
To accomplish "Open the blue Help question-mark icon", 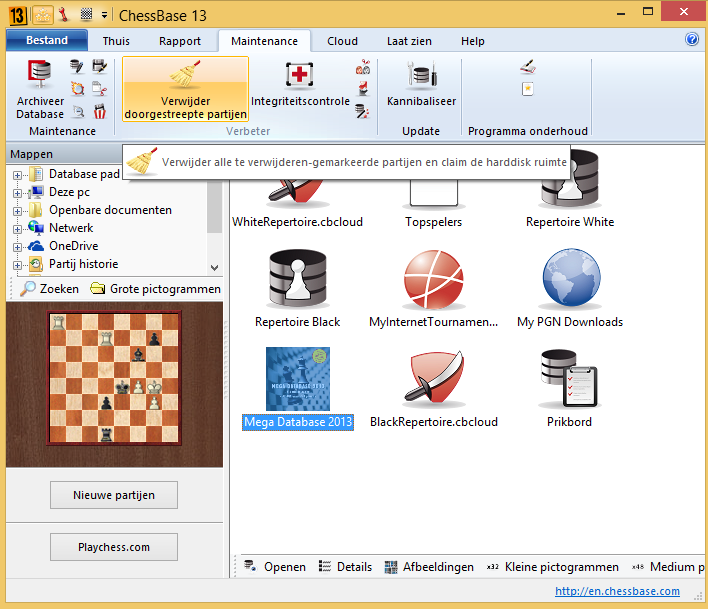I will point(692,40).
